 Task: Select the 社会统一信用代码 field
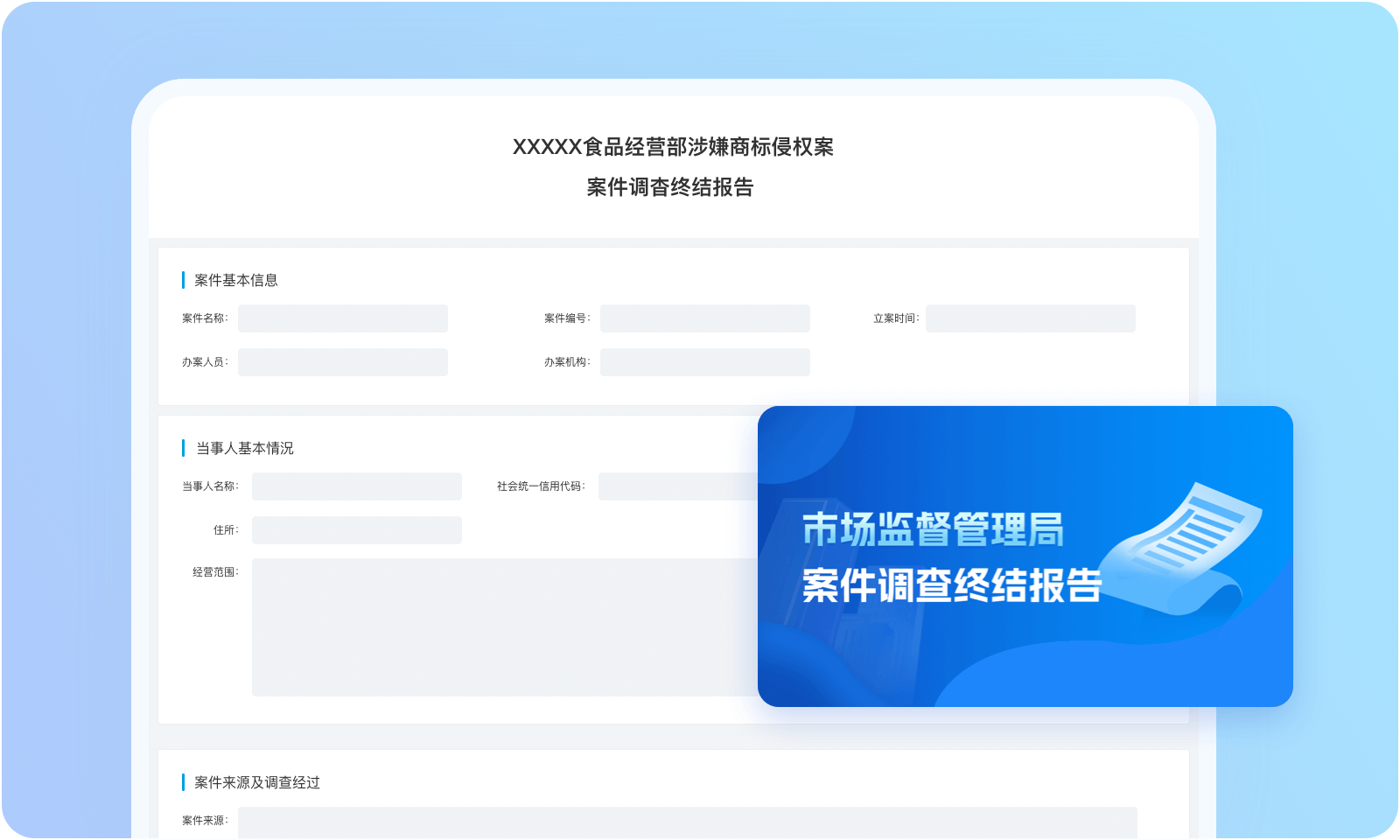click(674, 486)
